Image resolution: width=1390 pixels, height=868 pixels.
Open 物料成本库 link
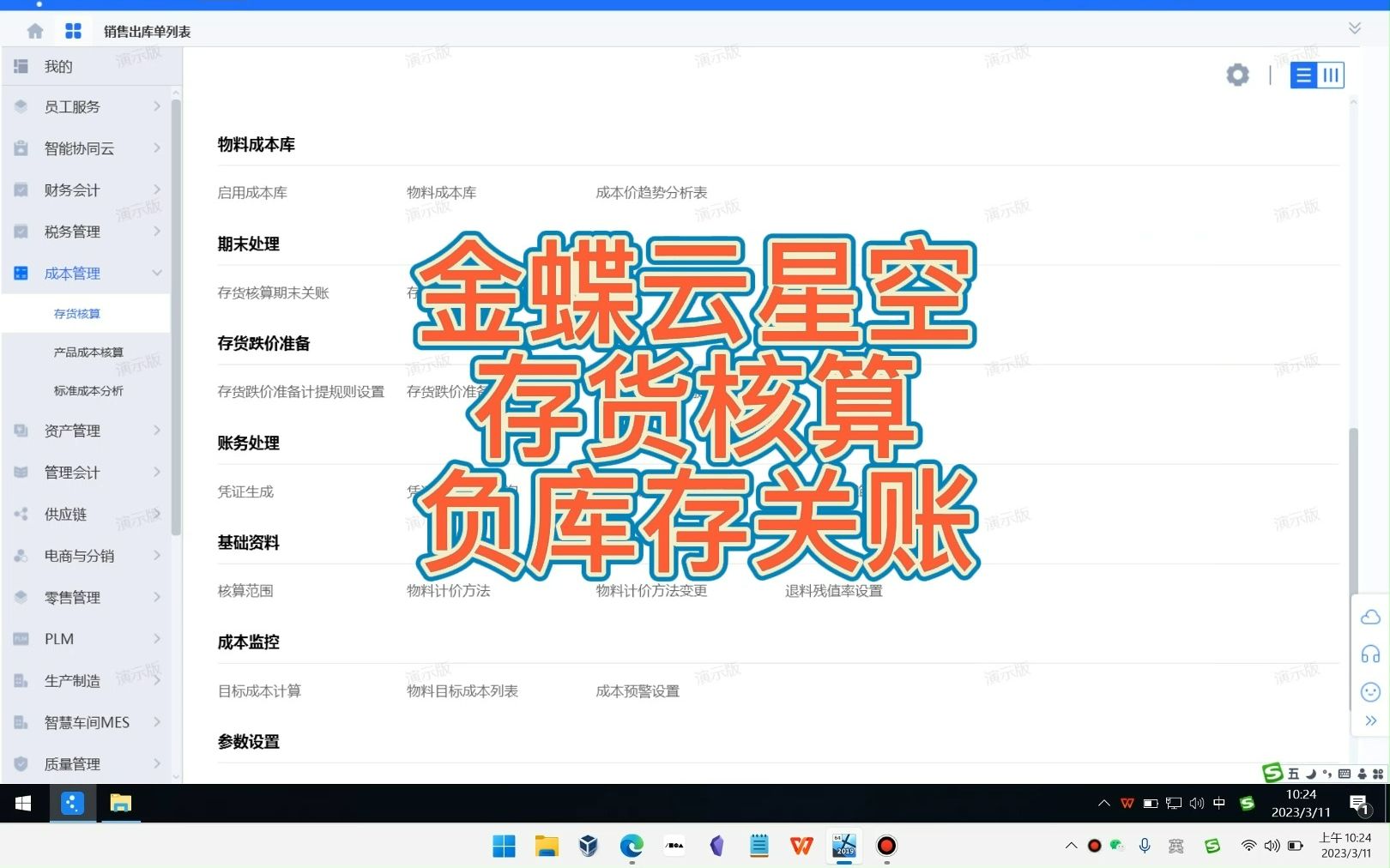pos(442,193)
